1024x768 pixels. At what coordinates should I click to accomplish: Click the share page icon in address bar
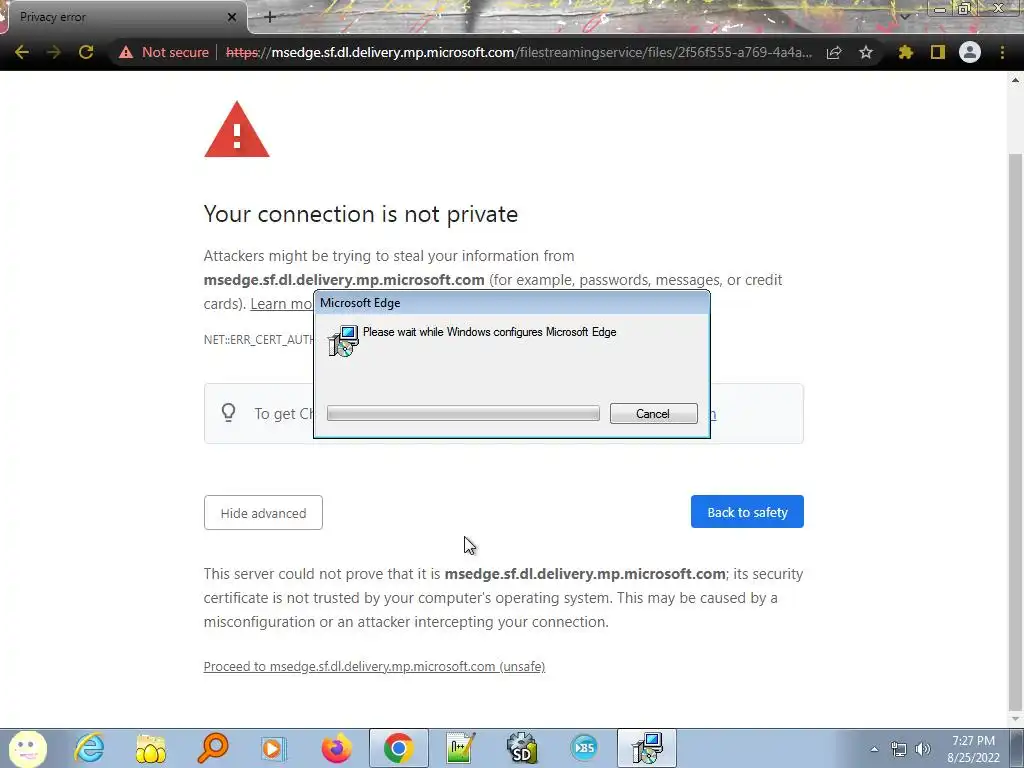click(834, 52)
